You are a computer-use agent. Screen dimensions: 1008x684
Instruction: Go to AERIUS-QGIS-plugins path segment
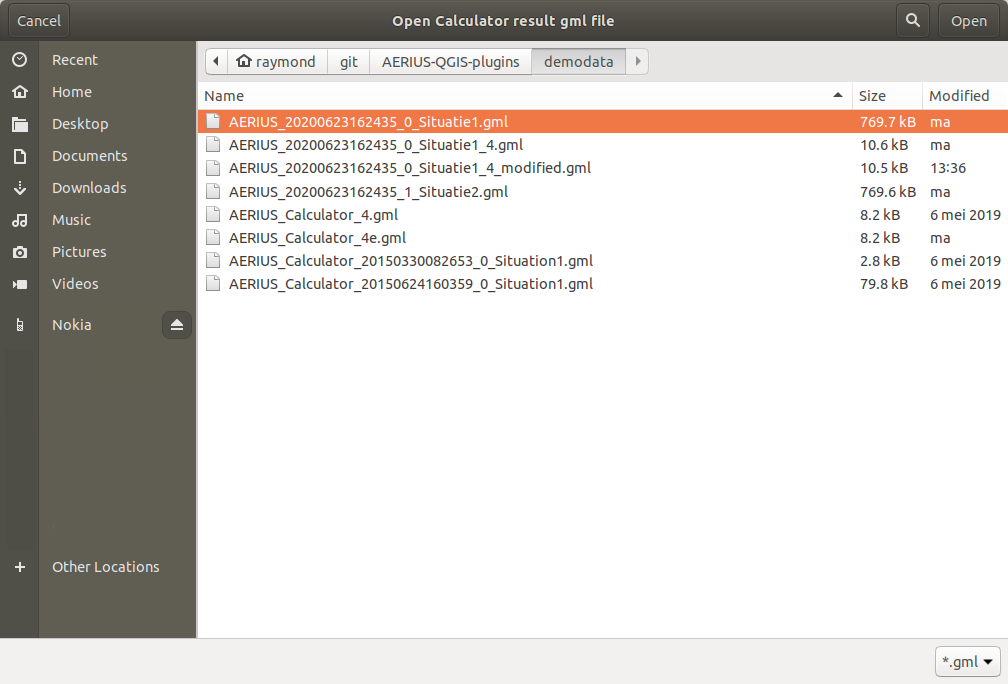[450, 62]
